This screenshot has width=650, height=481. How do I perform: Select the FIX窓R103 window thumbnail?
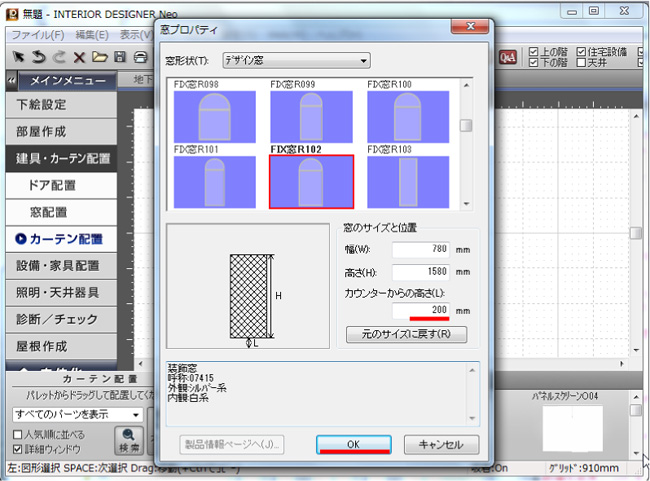408,182
